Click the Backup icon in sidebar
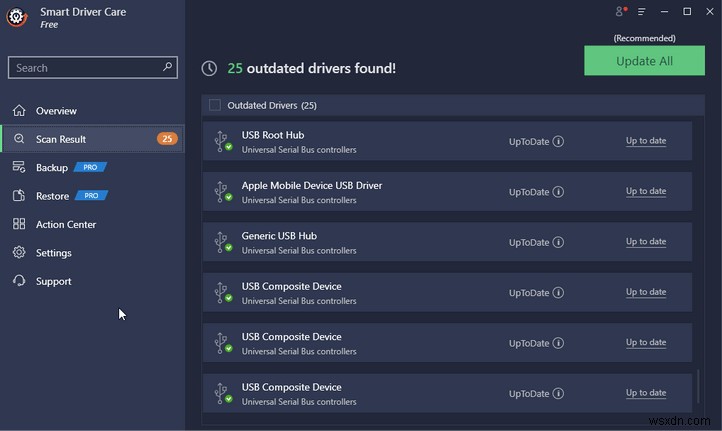The width and height of the screenshot is (722, 431). (x=19, y=167)
